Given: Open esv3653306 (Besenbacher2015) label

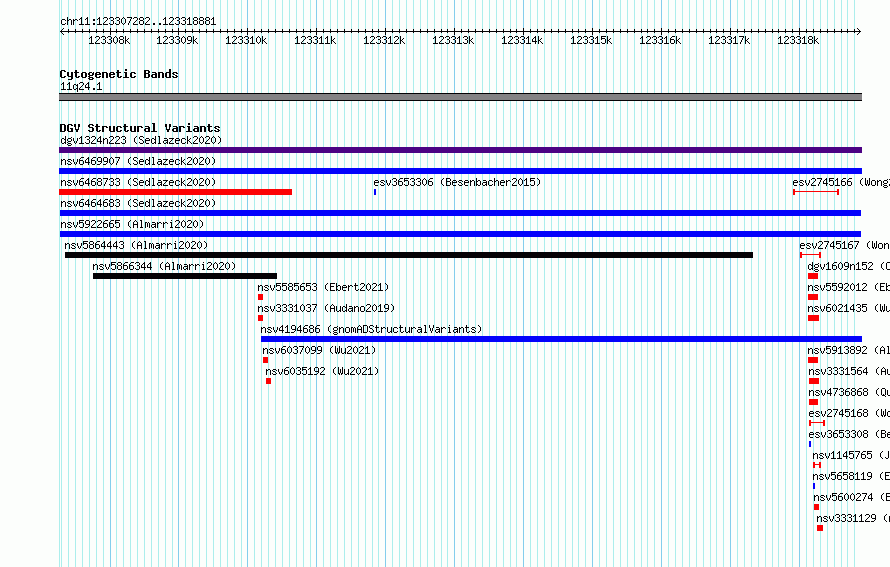Looking at the screenshot, I should coord(457,182).
